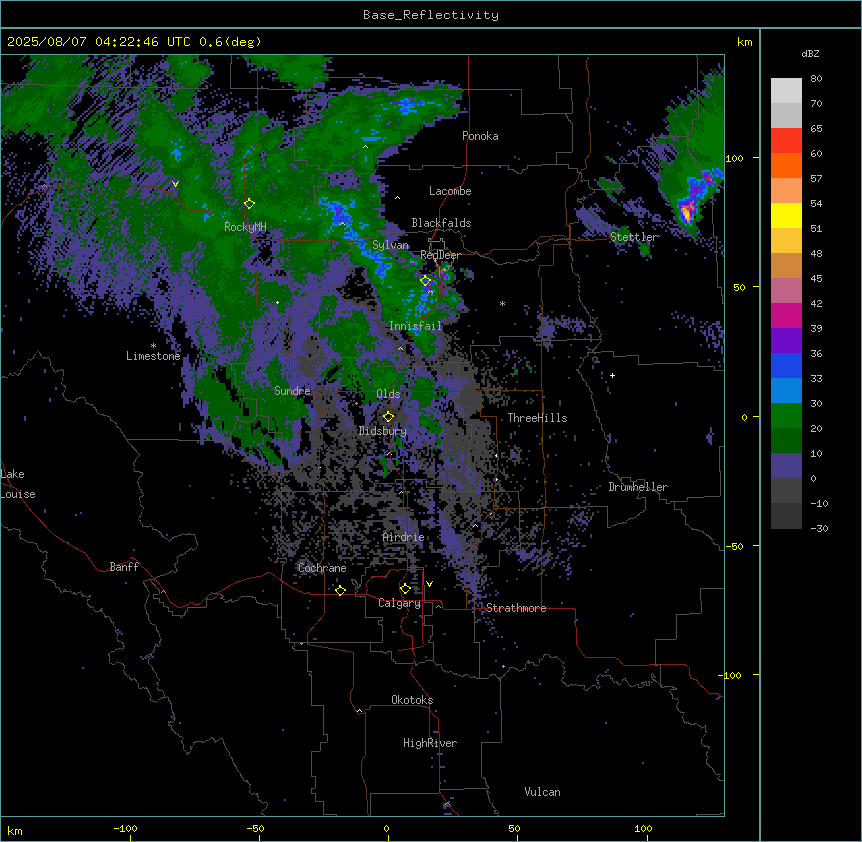Select the Calgary city label
This screenshot has height=842, width=862.
[x=400, y=603]
